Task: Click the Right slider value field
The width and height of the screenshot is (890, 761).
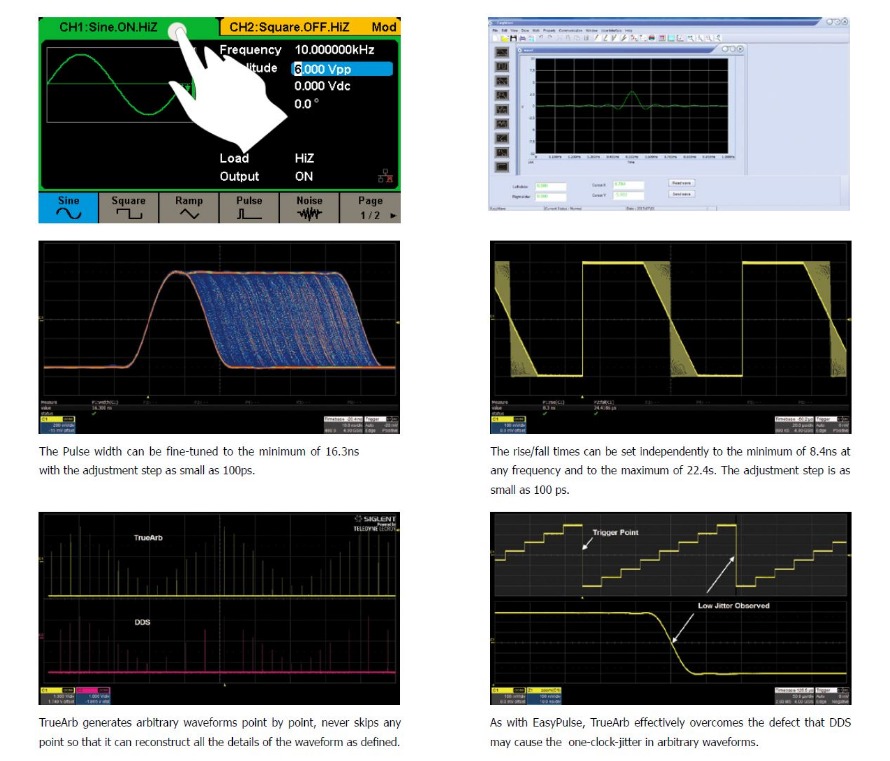Action: pyautogui.click(x=551, y=196)
